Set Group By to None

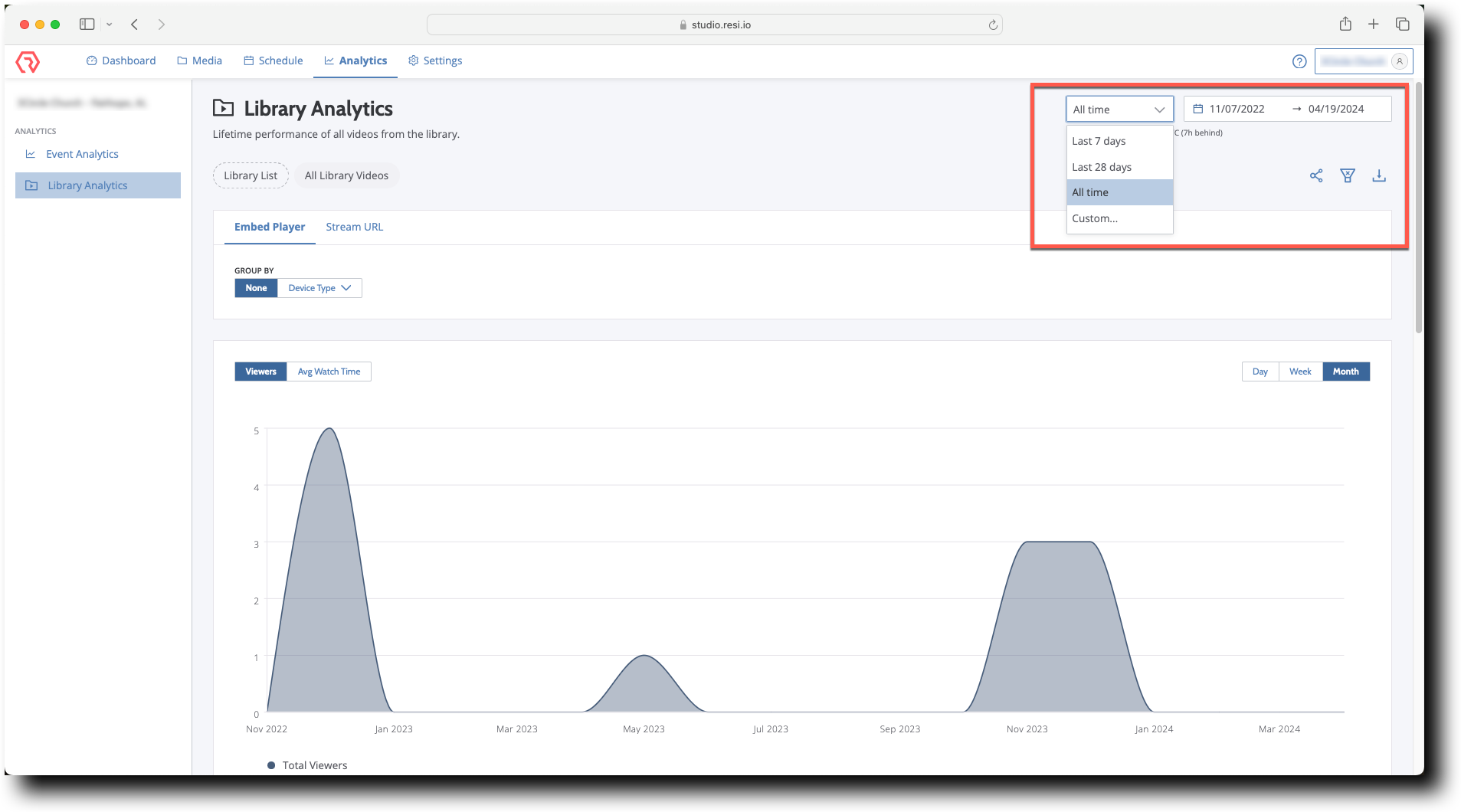point(256,287)
